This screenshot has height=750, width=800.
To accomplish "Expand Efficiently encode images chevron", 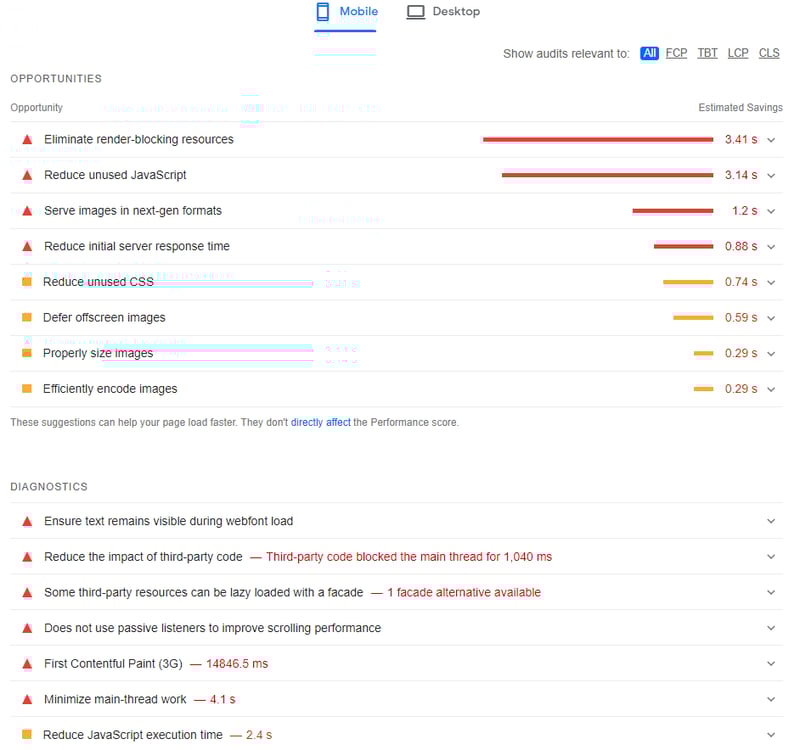I will pos(771,389).
